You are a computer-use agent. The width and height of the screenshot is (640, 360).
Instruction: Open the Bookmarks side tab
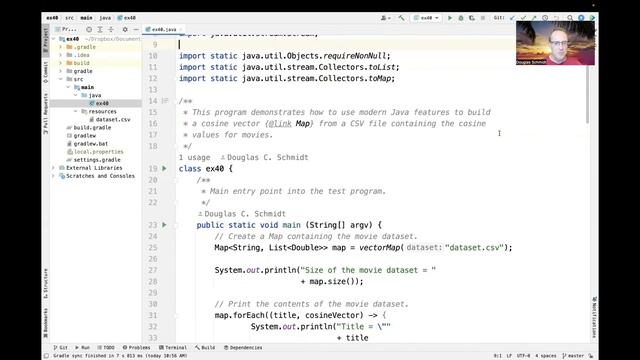[46, 323]
